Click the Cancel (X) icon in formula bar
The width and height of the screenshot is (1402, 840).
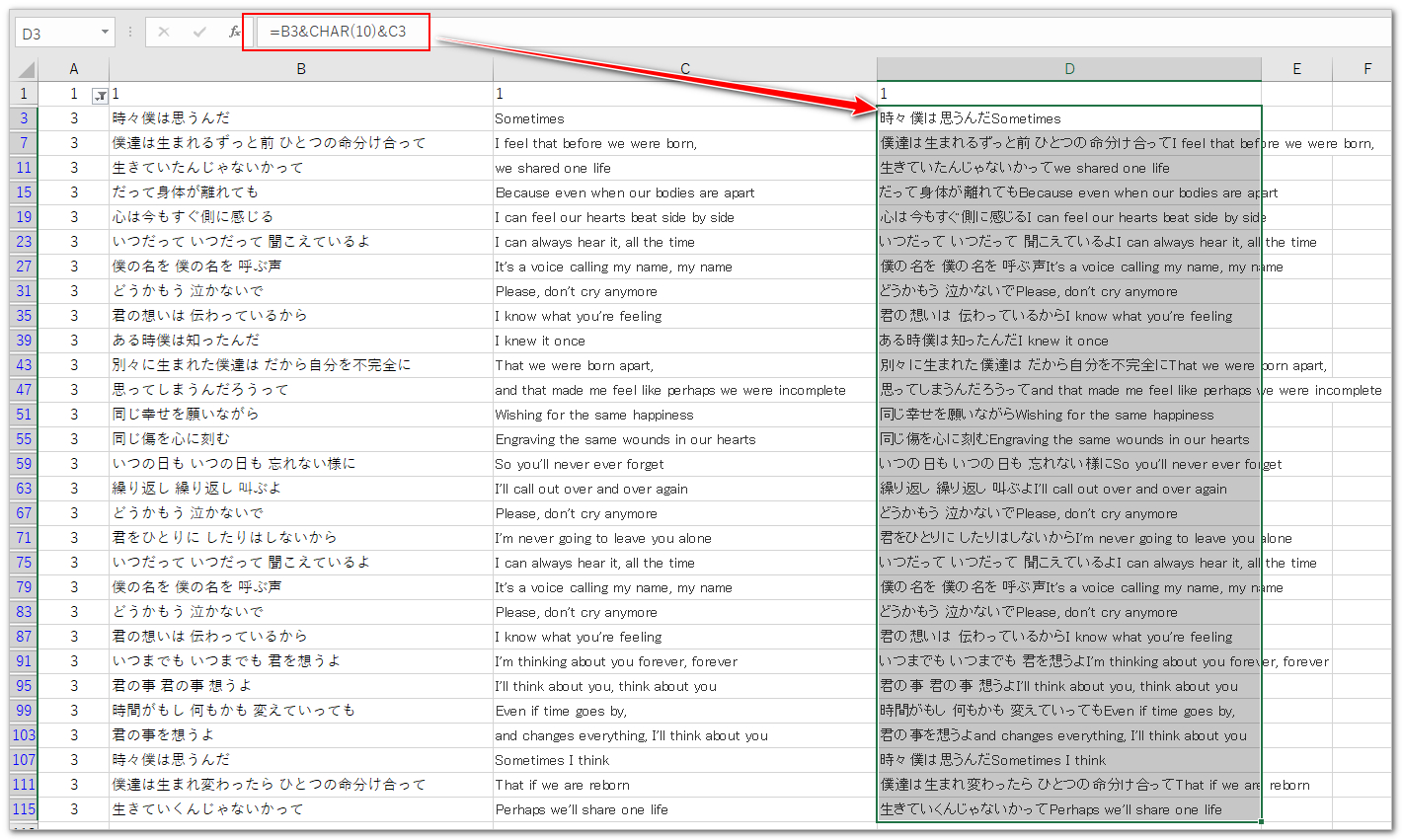pos(164,32)
